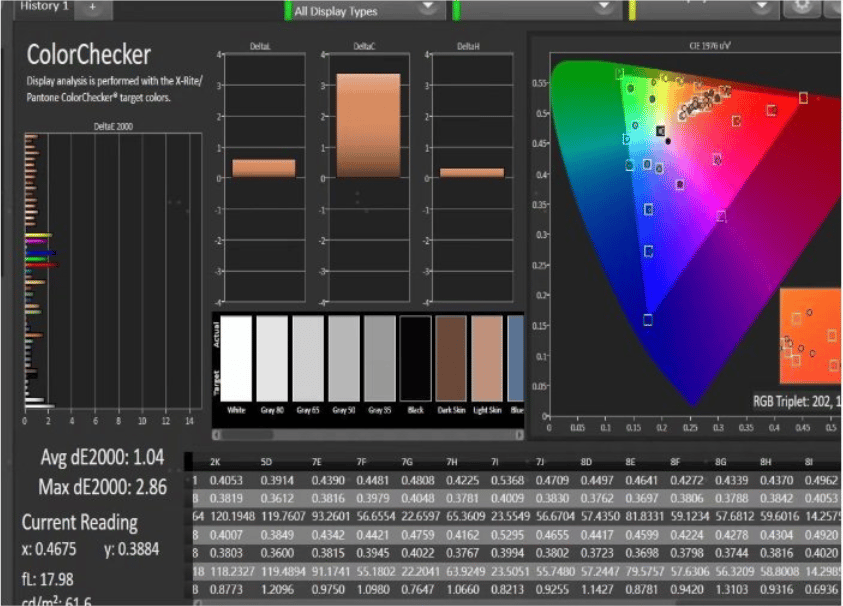843x606 pixels.
Task: Click the 8D column header
Action: 586,462
